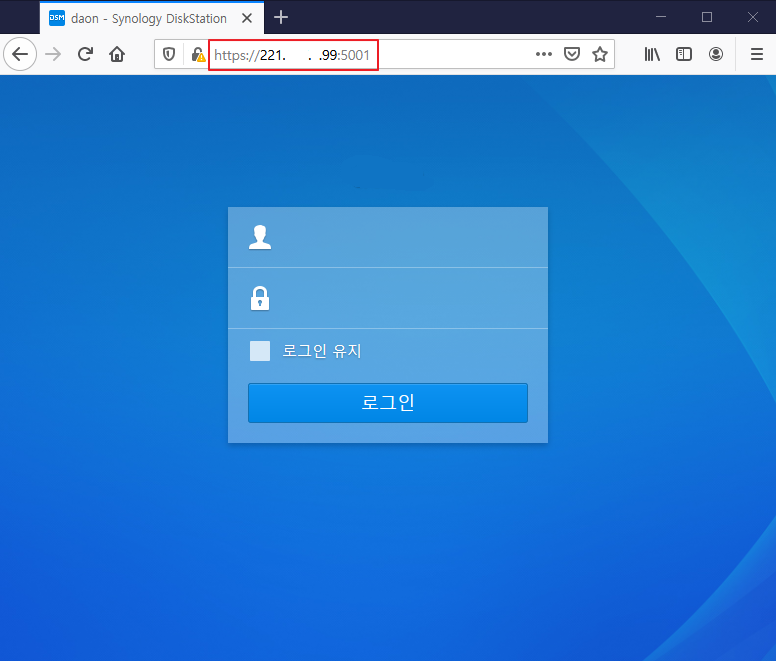This screenshot has width=776, height=661.
Task: Open the browser home page
Action: (x=117, y=54)
